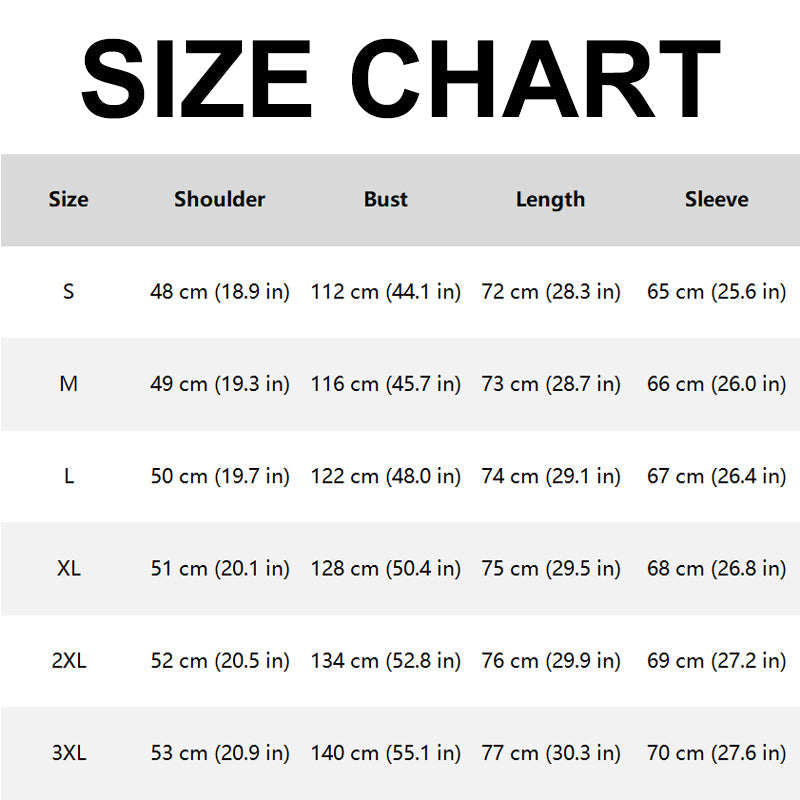Image resolution: width=800 pixels, height=800 pixels.
Task: Click the 70 cm sleeve measurement
Action: coord(716,753)
